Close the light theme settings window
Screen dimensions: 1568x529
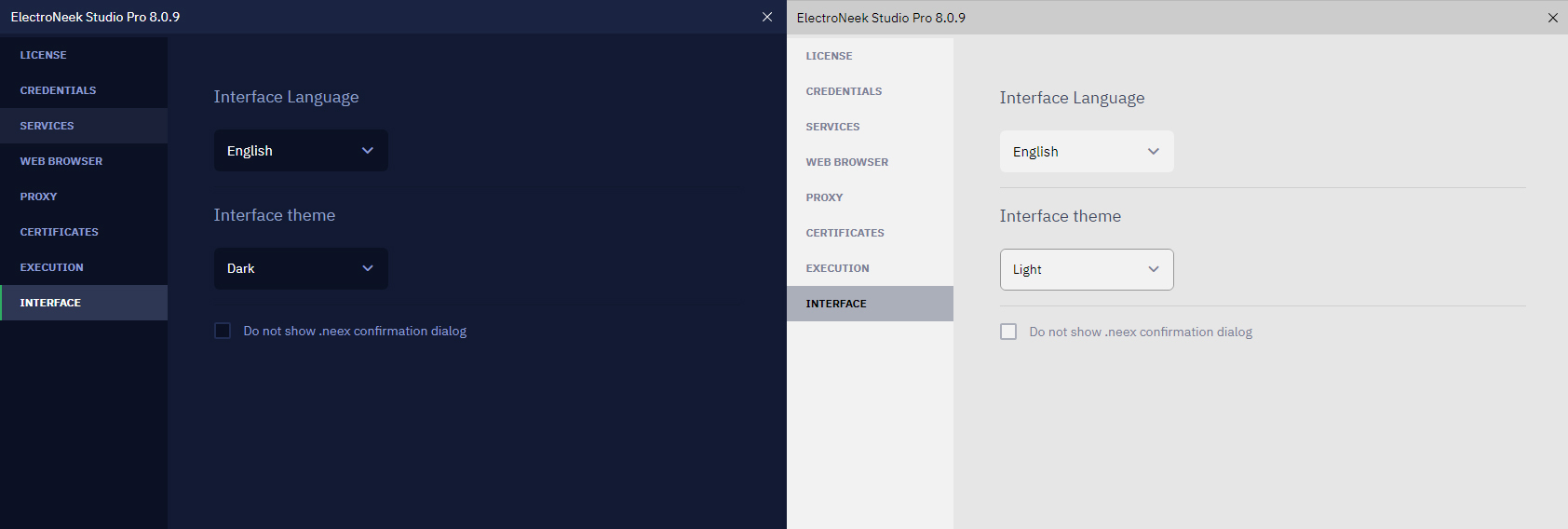click(x=1553, y=18)
